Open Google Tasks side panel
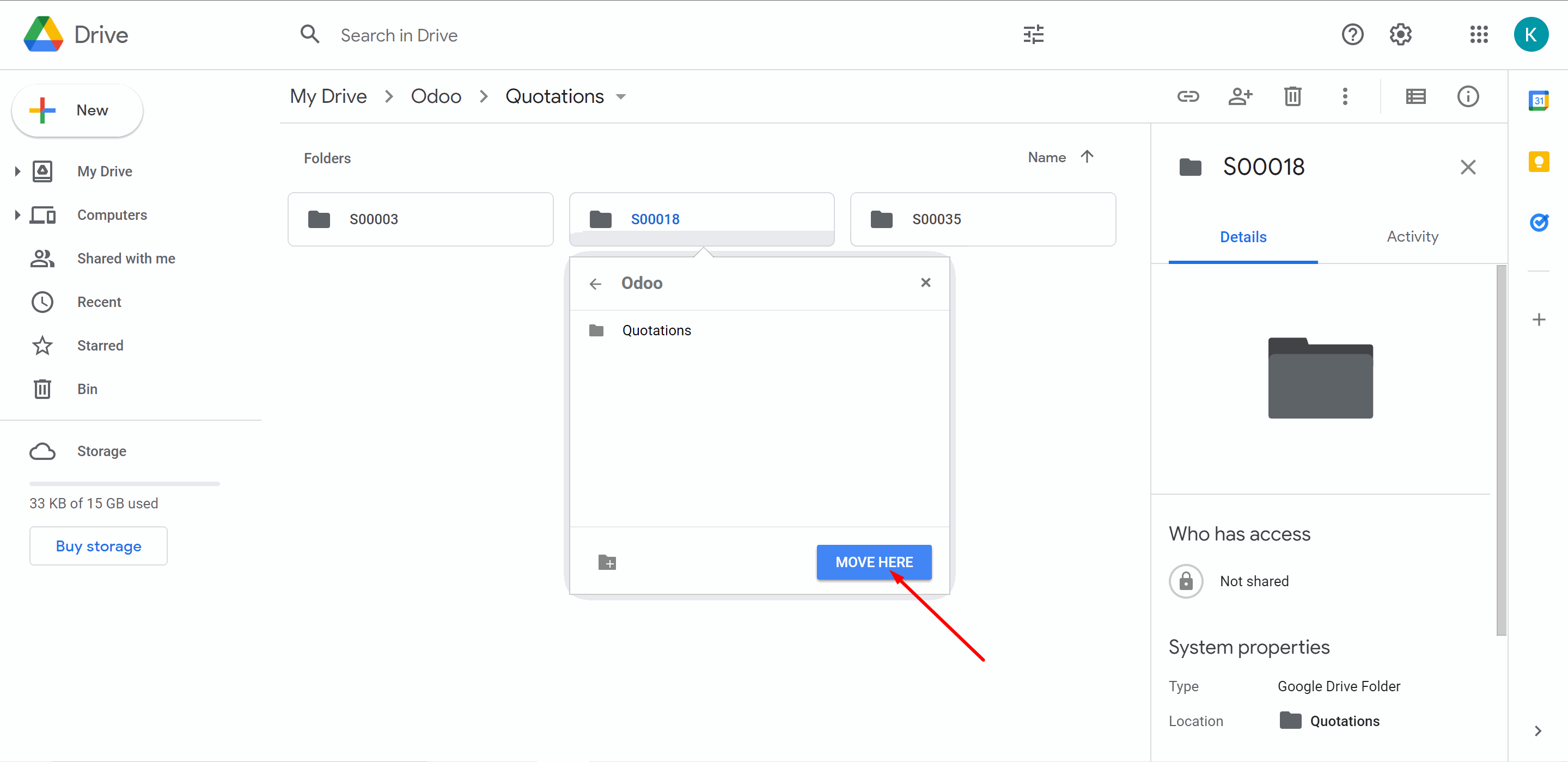The width and height of the screenshot is (1568, 762). point(1538,223)
